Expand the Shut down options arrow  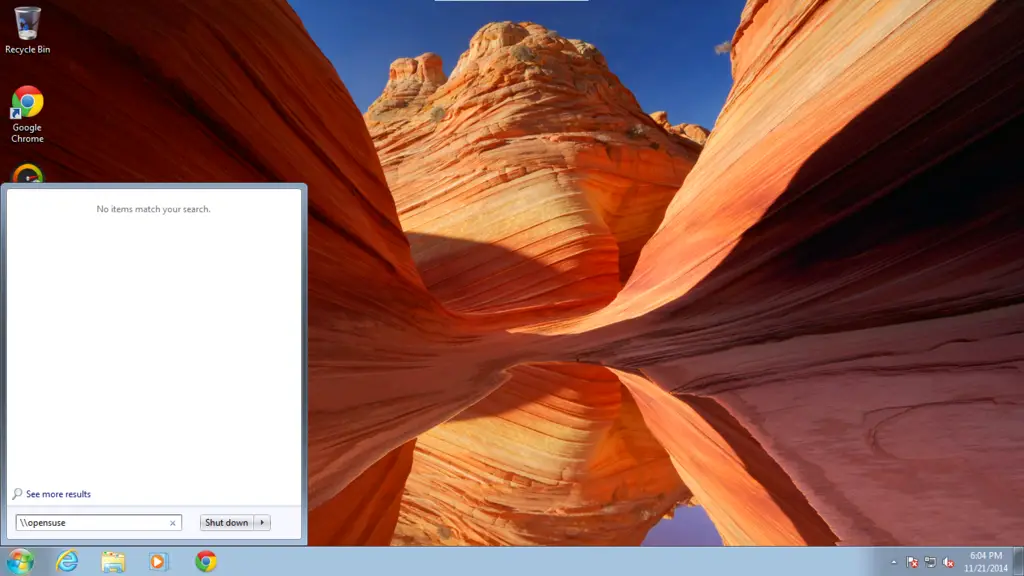coord(262,522)
